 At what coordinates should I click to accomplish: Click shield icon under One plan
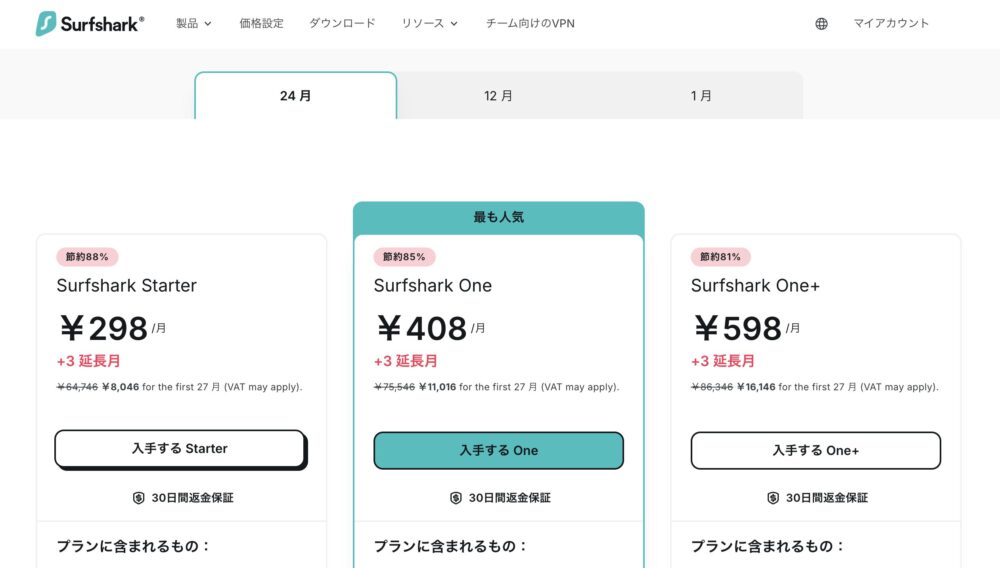tap(456, 498)
